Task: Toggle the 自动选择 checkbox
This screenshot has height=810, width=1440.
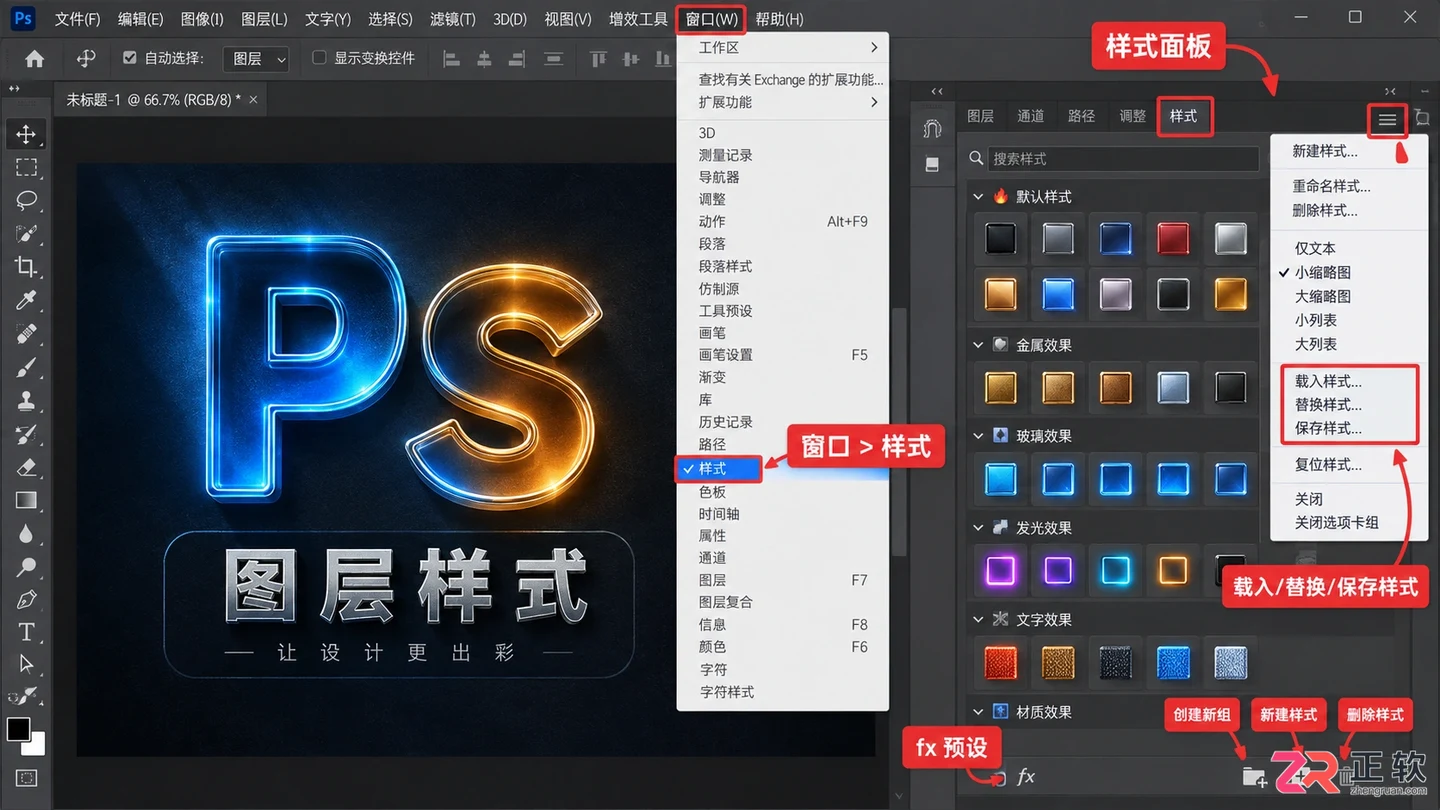Action: tap(129, 58)
